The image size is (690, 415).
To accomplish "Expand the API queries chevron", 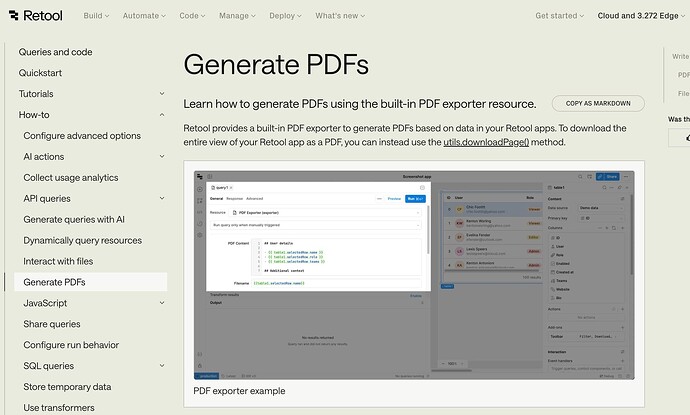I will point(162,198).
